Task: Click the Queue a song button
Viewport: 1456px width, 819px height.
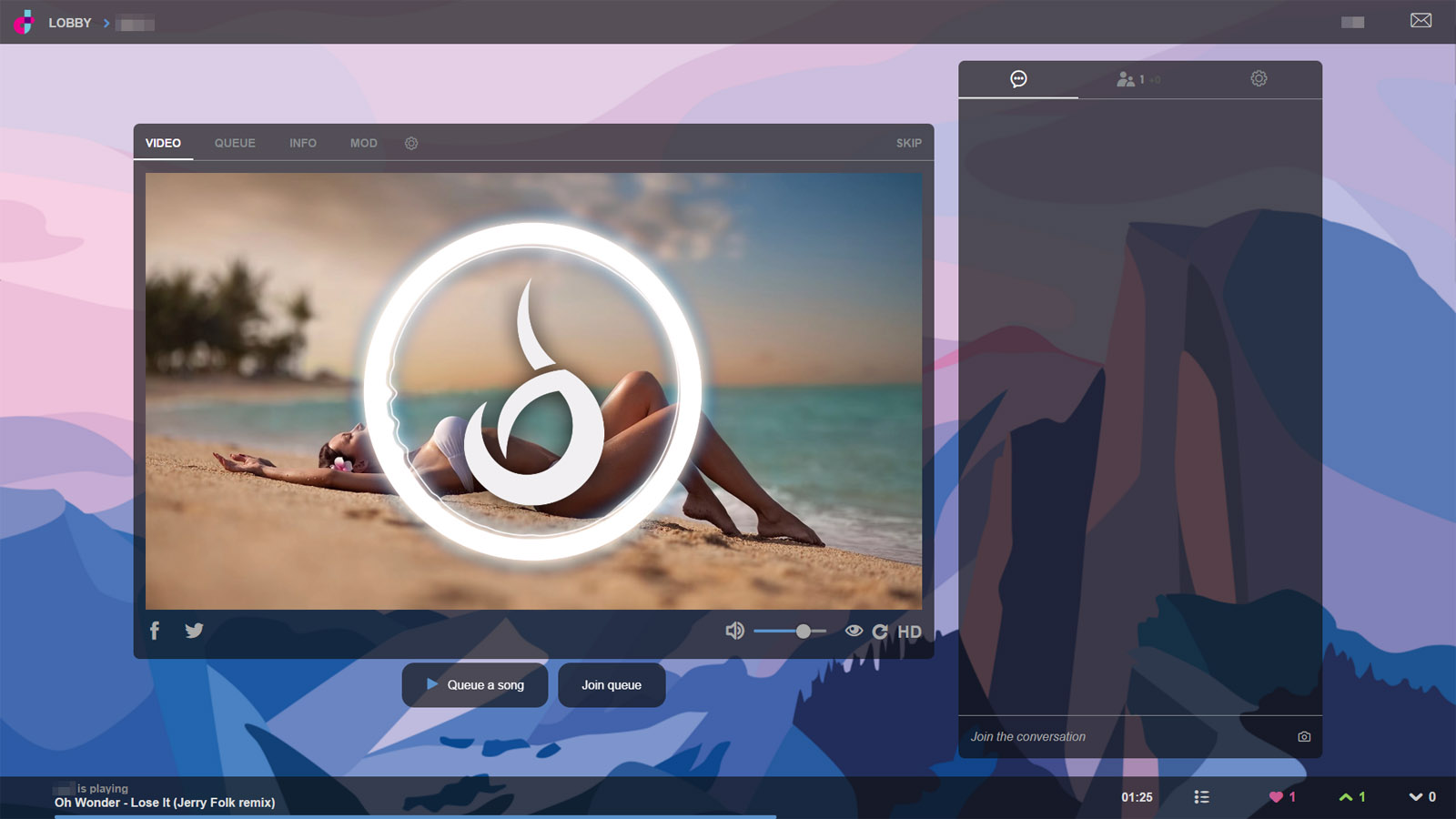Action: click(x=475, y=685)
